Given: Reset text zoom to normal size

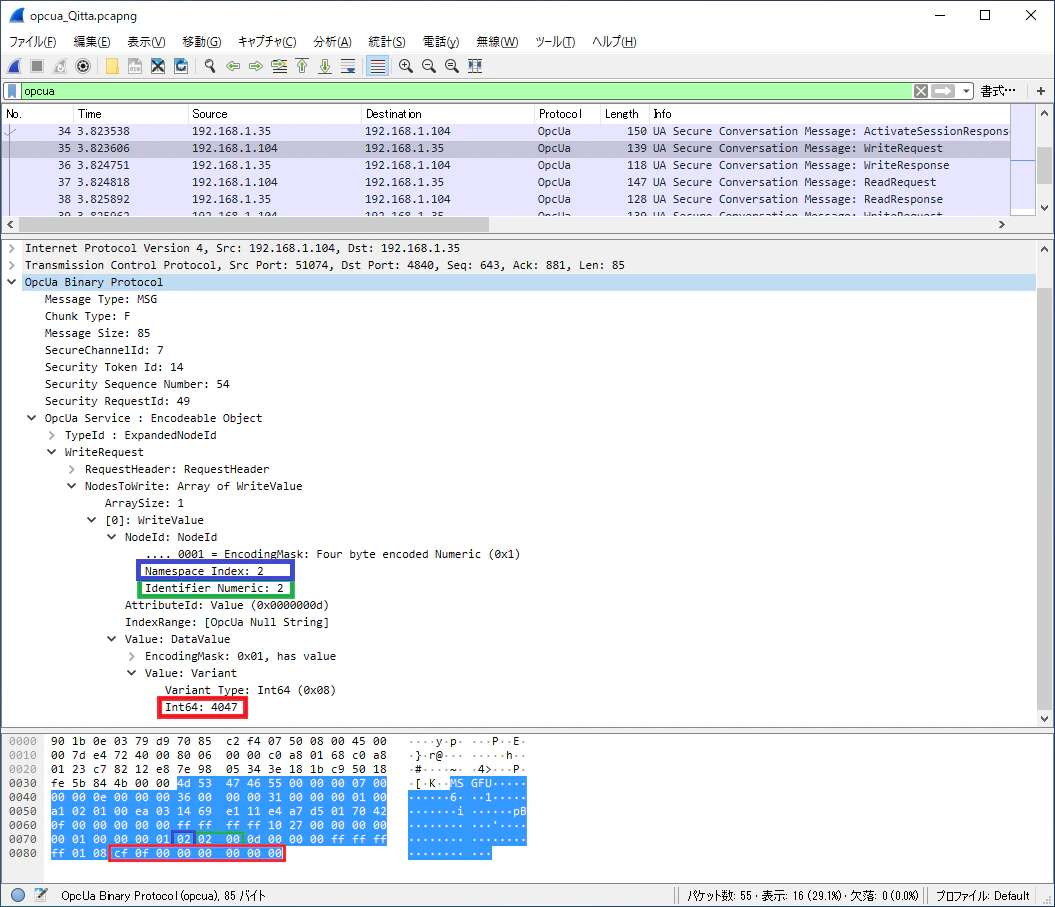Looking at the screenshot, I should (451, 66).
